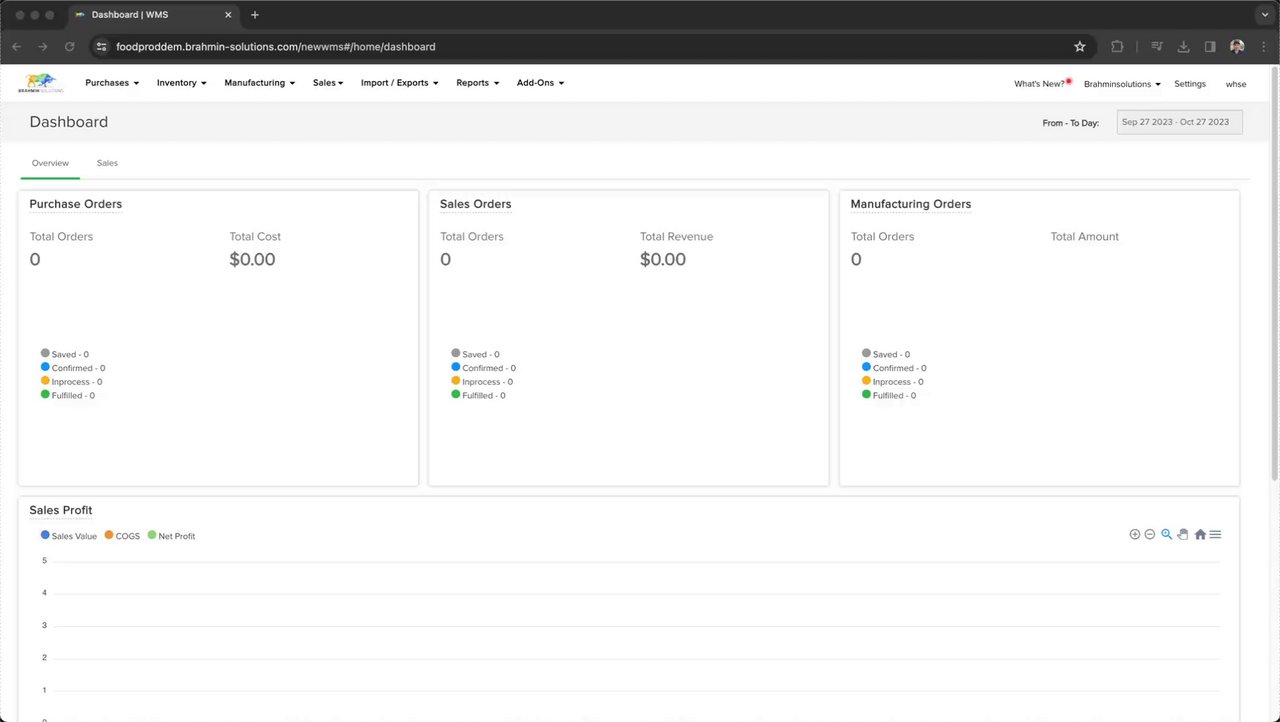Screen dimensions: 1280x722
Task: Click the browser forward arrow
Action: pyautogui.click(x=43, y=46)
